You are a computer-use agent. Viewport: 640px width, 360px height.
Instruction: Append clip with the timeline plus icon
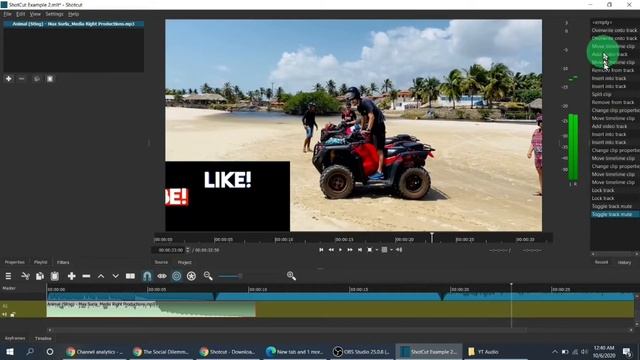[x=71, y=276]
